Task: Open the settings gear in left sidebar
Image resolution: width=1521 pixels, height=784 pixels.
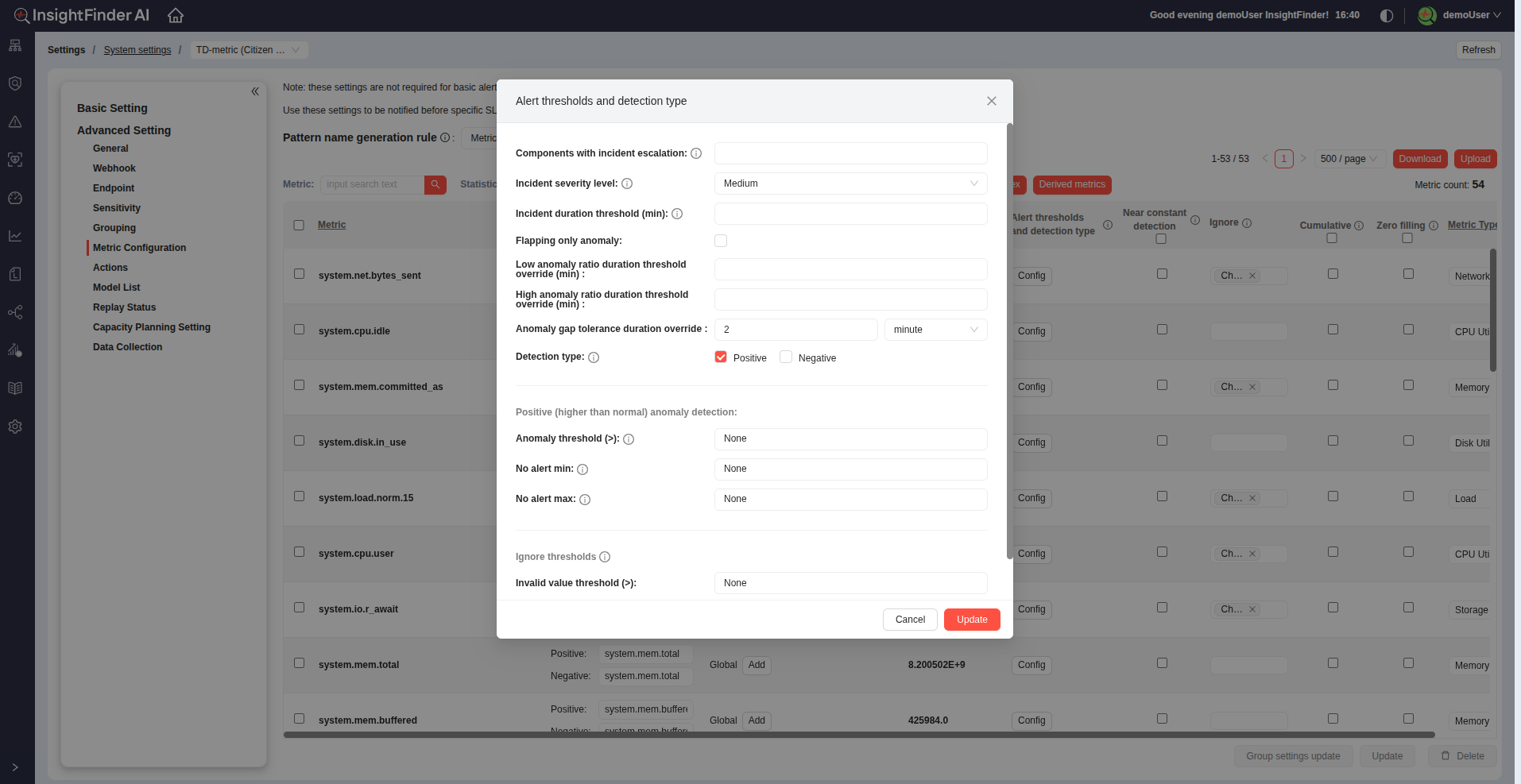Action: (15, 427)
